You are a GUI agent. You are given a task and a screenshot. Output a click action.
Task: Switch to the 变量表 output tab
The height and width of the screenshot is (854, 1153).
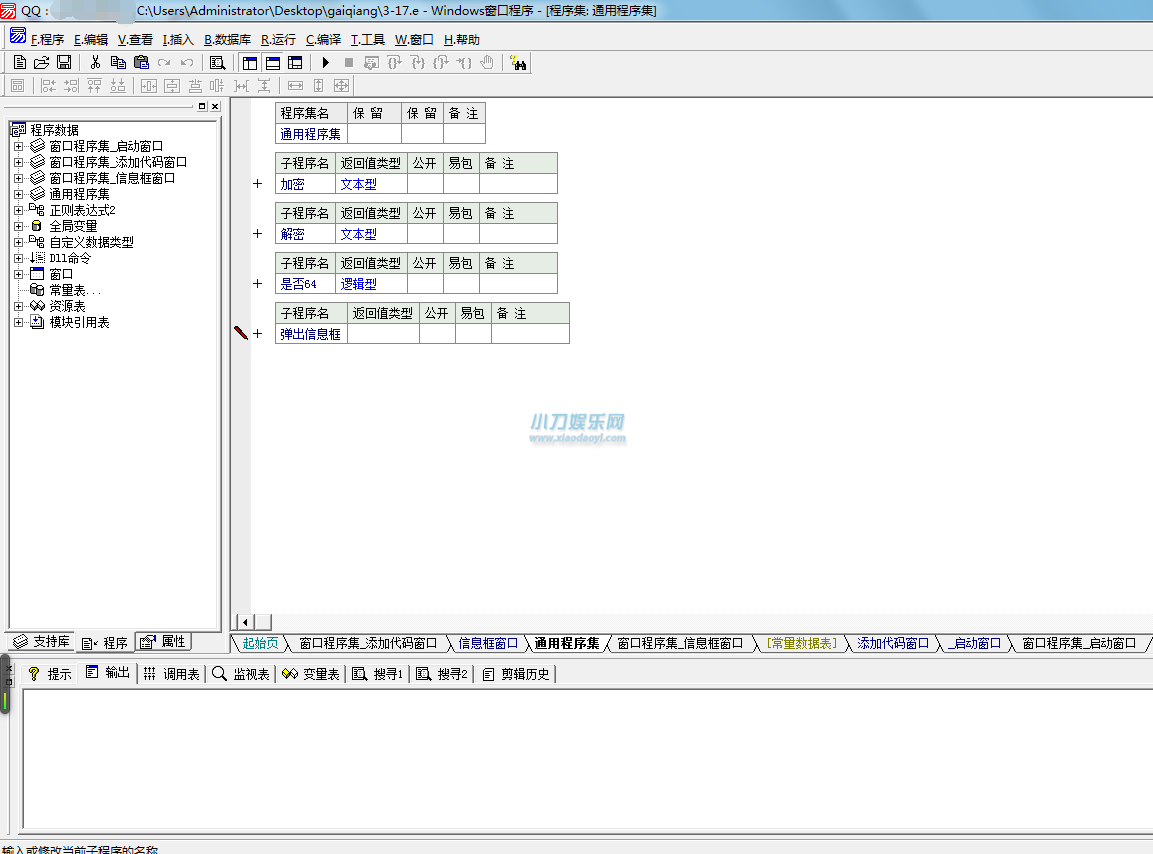(311, 674)
